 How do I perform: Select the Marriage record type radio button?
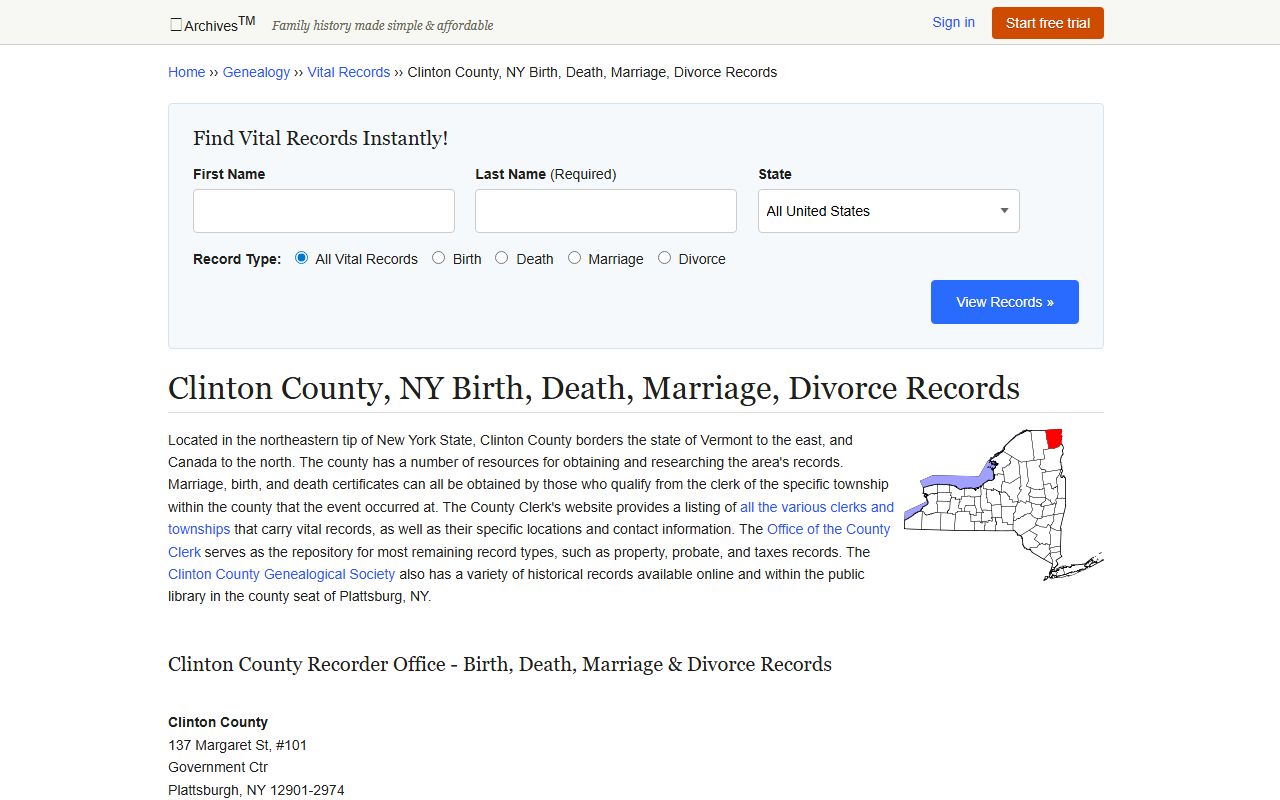(574, 258)
